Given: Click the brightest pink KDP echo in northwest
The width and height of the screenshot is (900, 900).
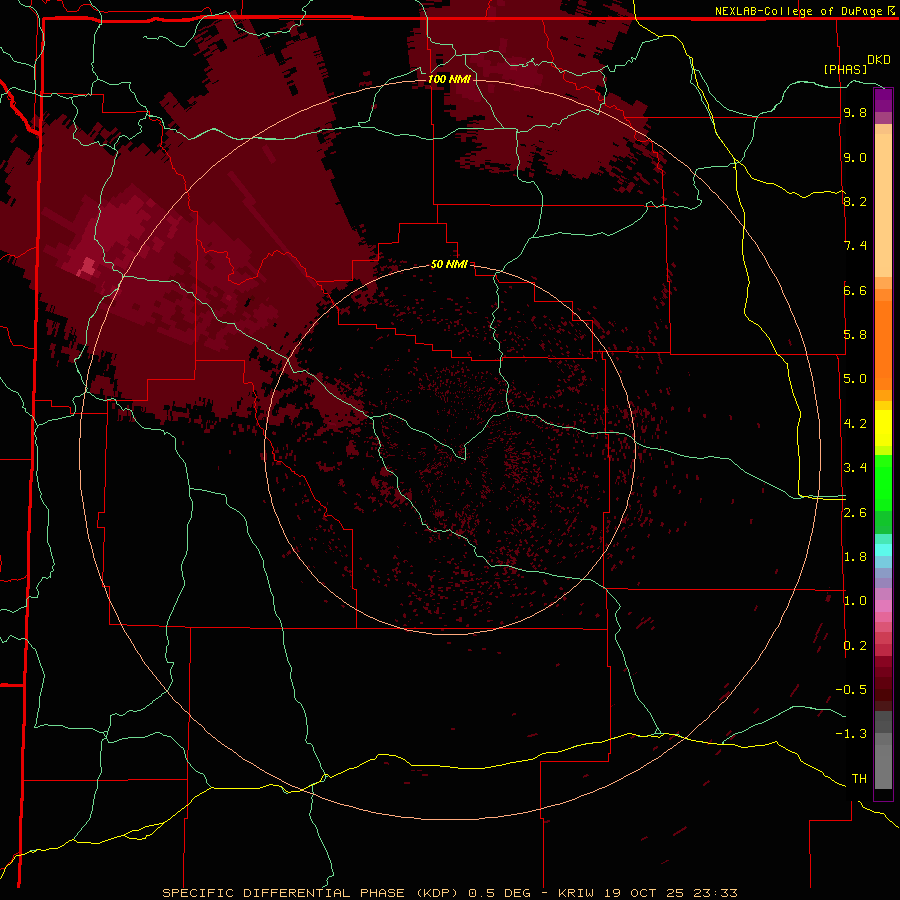Looking at the screenshot, I should coord(87,267).
